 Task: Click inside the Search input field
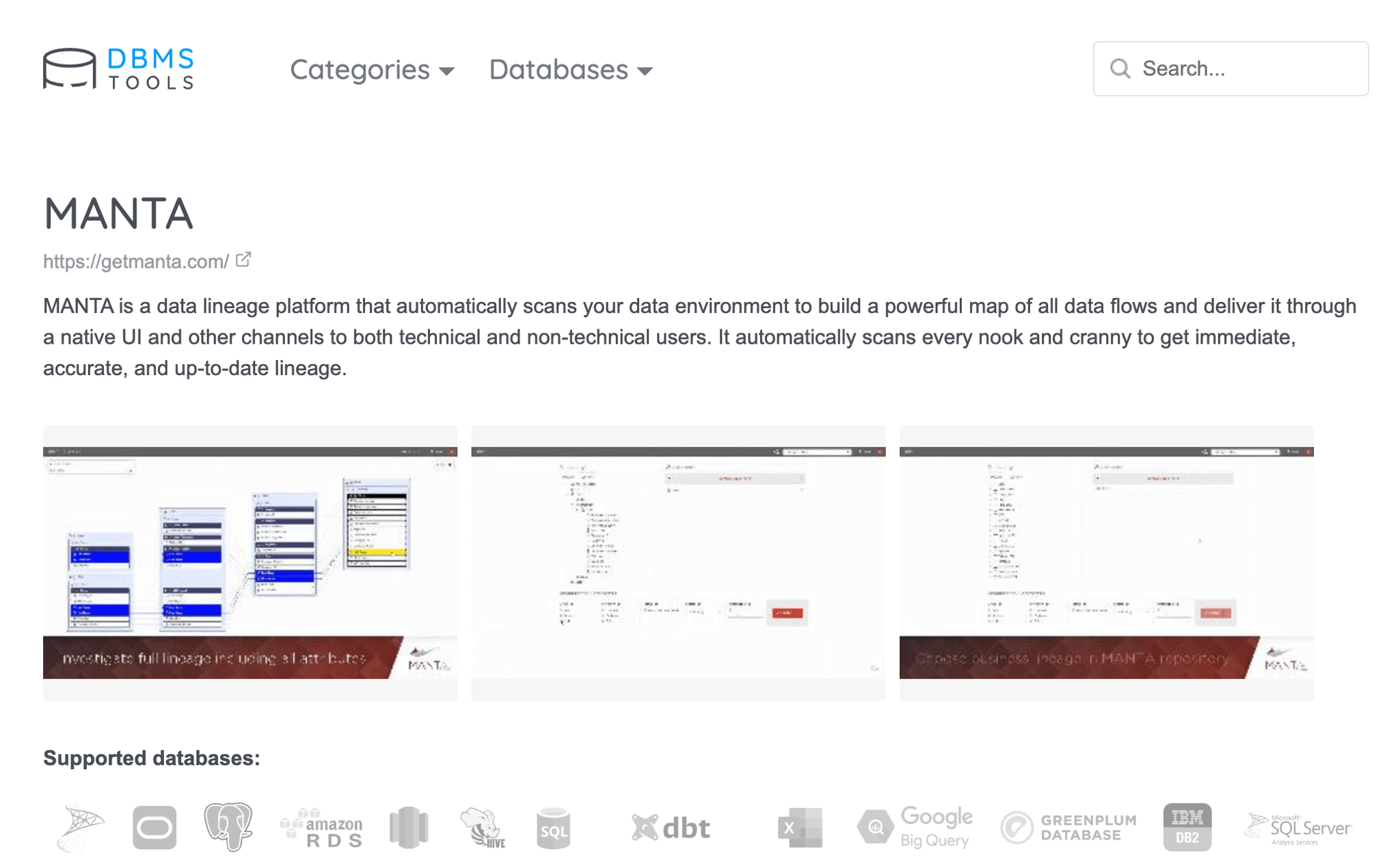(1230, 68)
